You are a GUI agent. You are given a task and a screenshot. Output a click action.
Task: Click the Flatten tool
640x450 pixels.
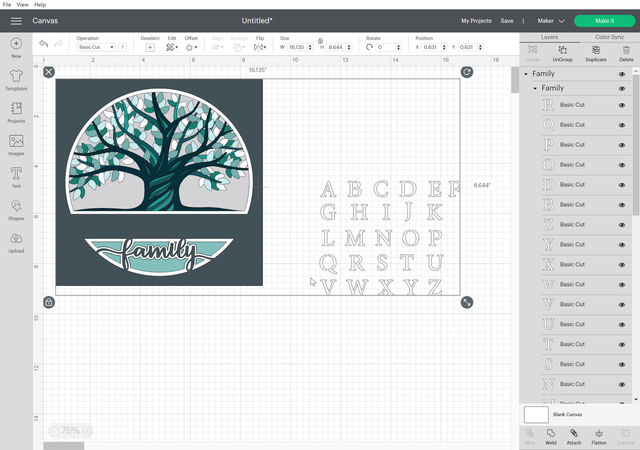pos(599,437)
